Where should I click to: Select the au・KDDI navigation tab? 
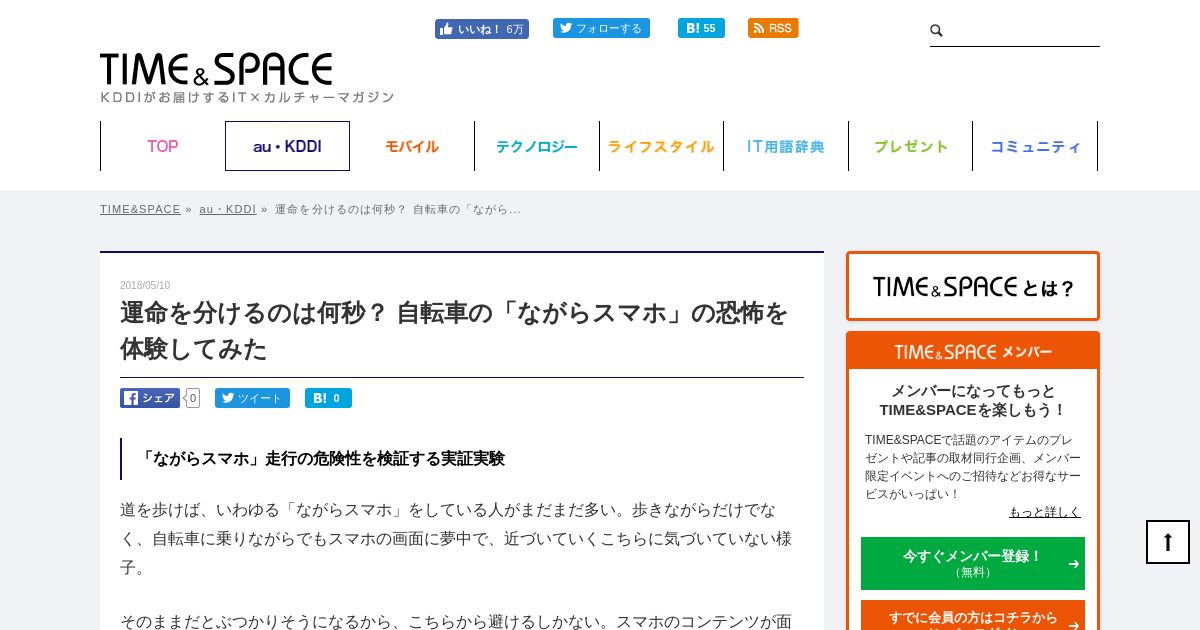point(287,146)
